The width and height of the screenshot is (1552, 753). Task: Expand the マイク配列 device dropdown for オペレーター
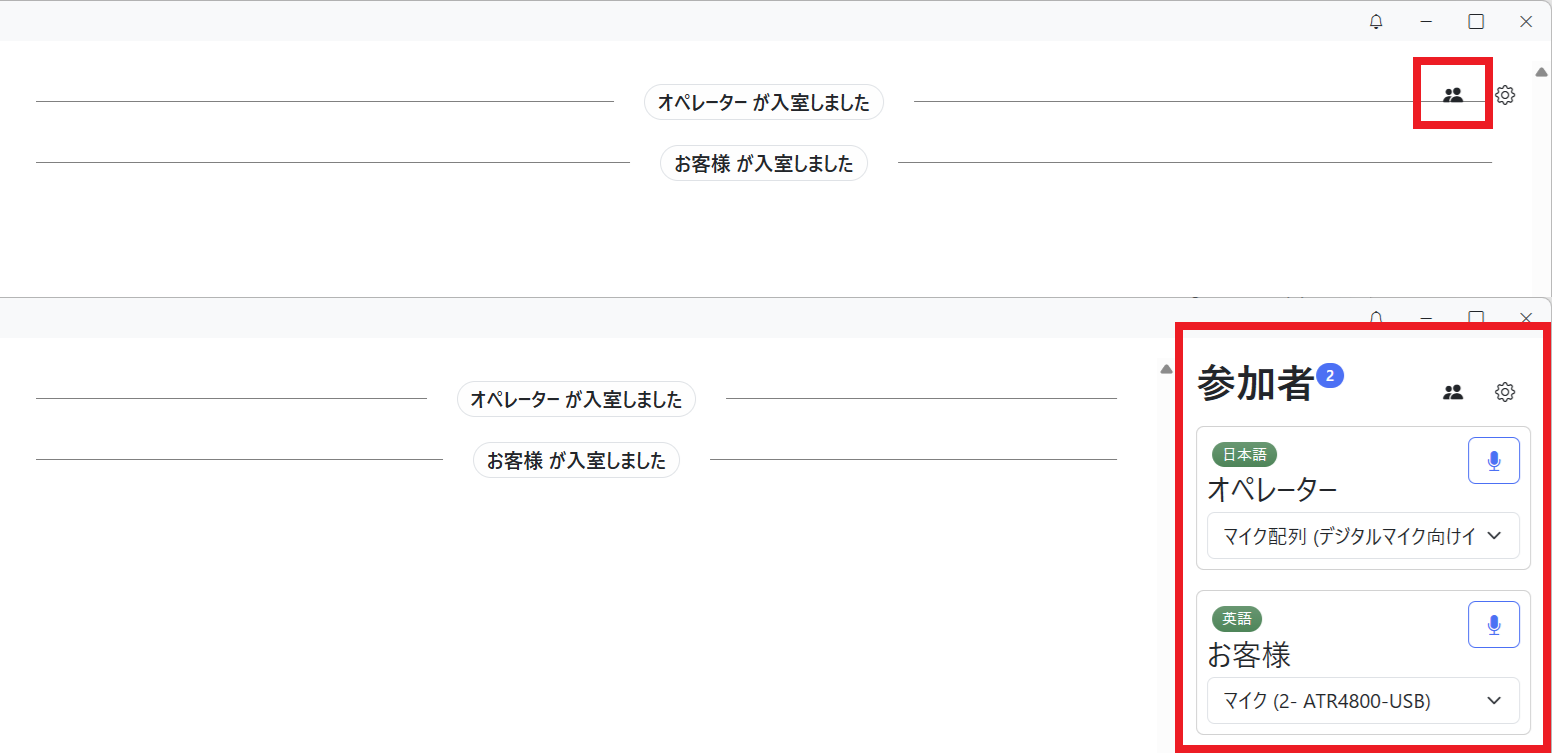(x=1363, y=536)
